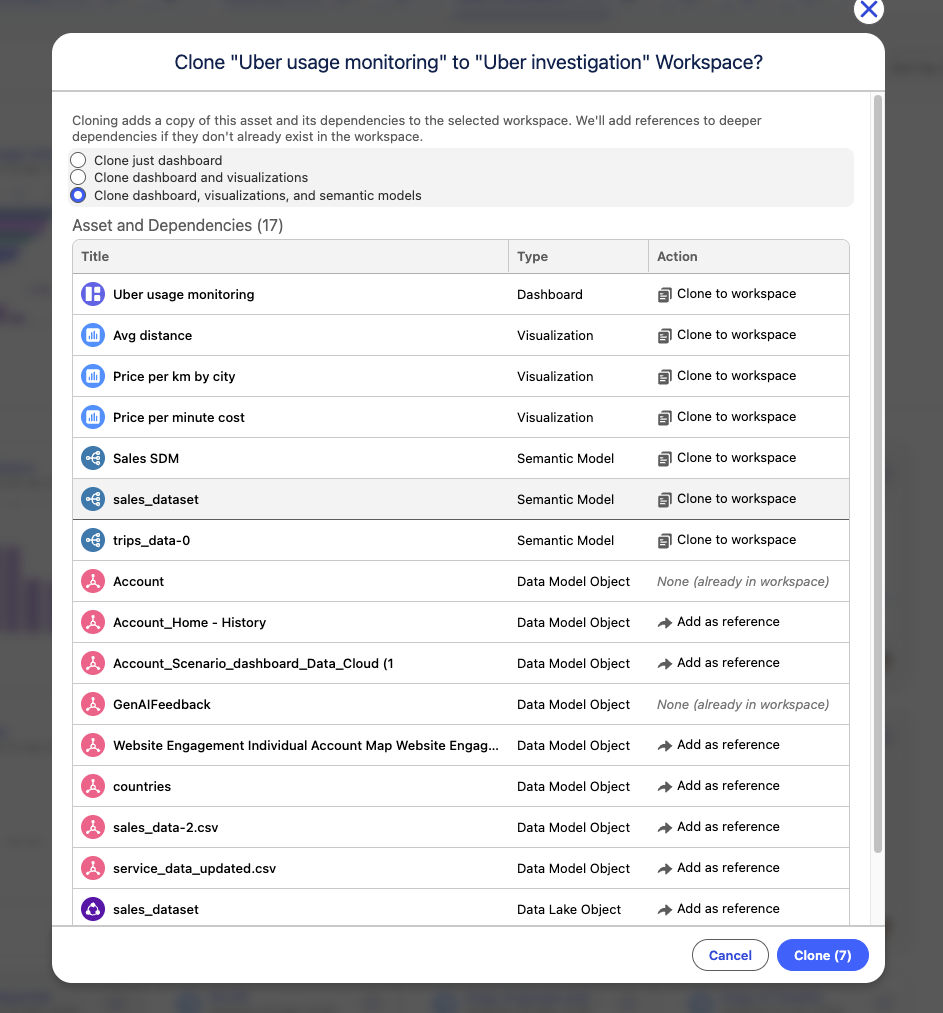The height and width of the screenshot is (1013, 943).
Task: Click the sales_dataset Semantic Model icon
Action: [x=93, y=499]
